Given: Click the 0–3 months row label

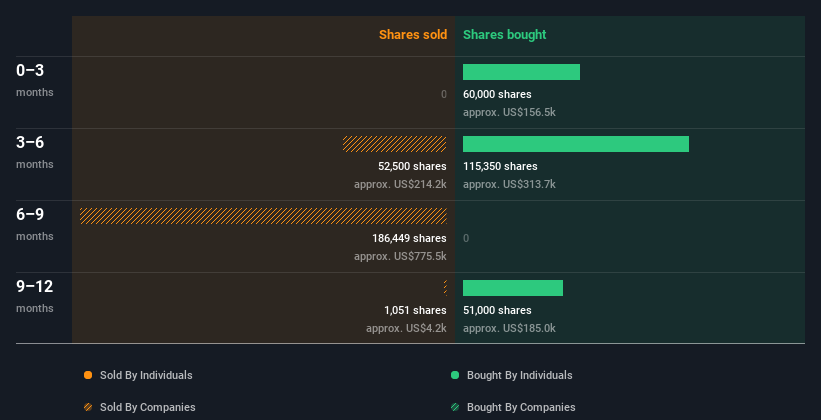Looking at the screenshot, I should pos(35,80).
